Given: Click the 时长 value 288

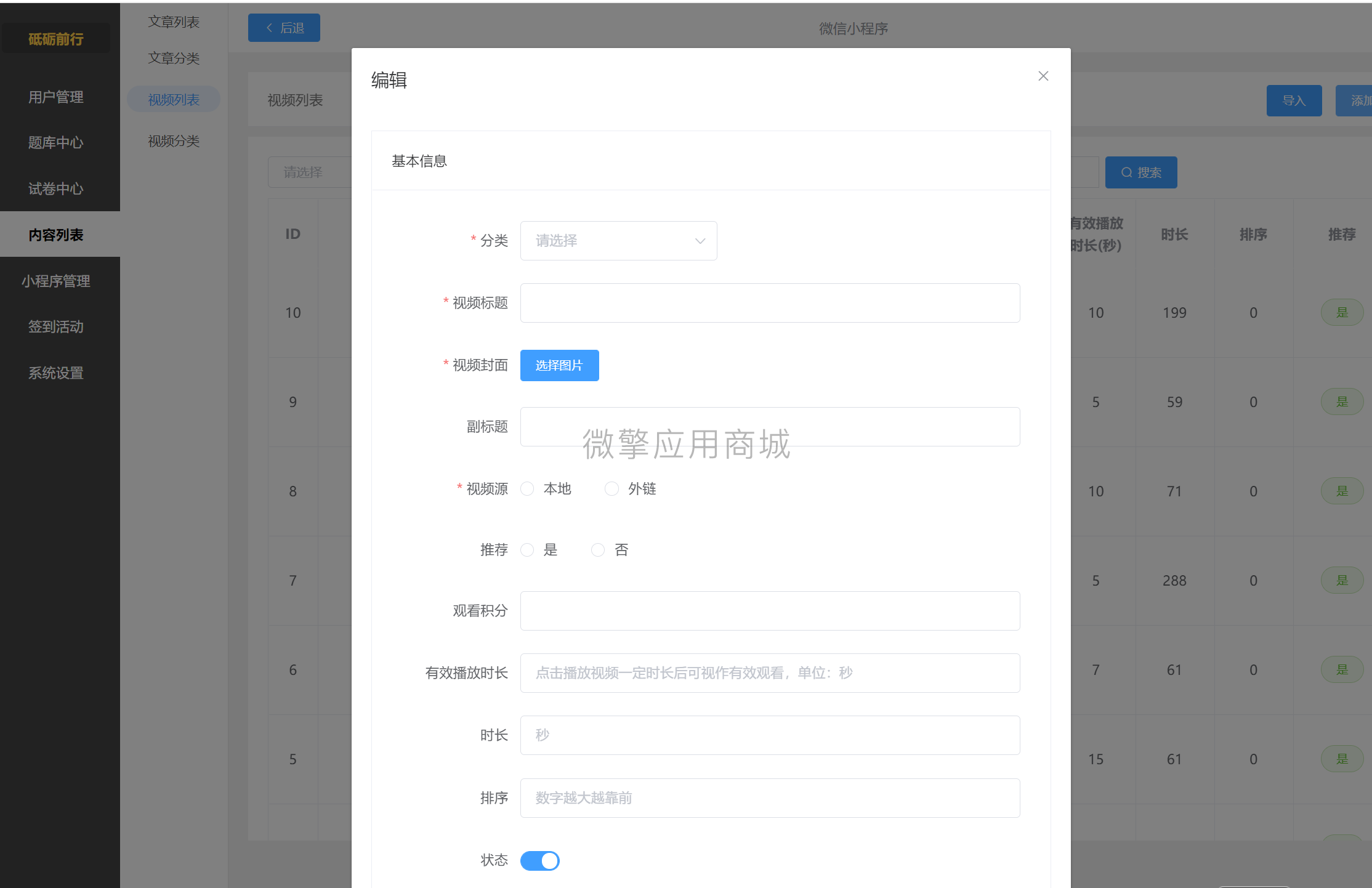Looking at the screenshot, I should click(x=1174, y=581).
